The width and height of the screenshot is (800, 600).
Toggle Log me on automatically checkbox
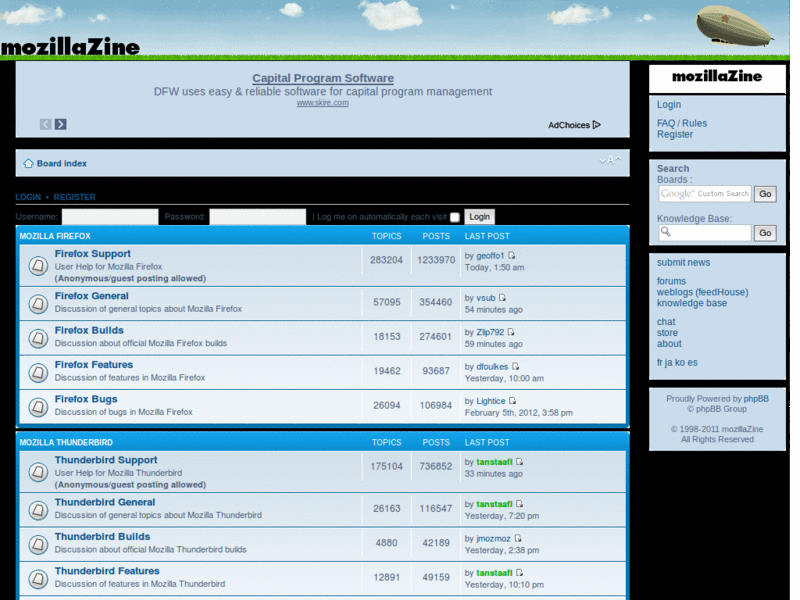pos(455,217)
